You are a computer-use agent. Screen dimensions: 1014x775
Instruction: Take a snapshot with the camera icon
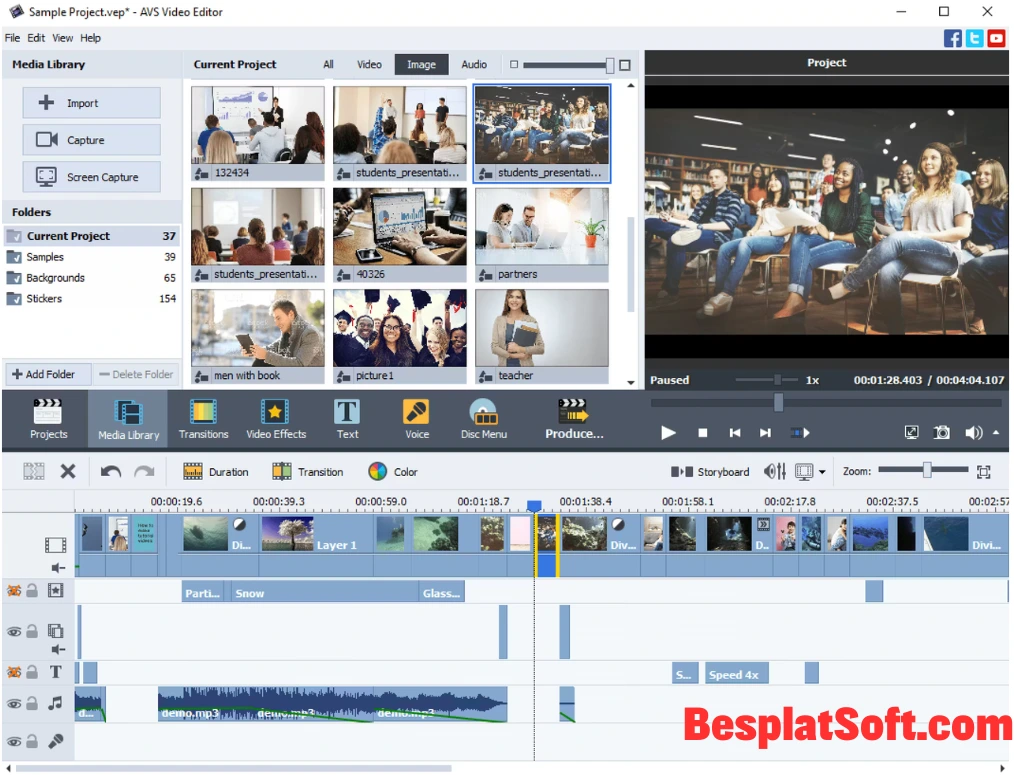click(x=941, y=432)
